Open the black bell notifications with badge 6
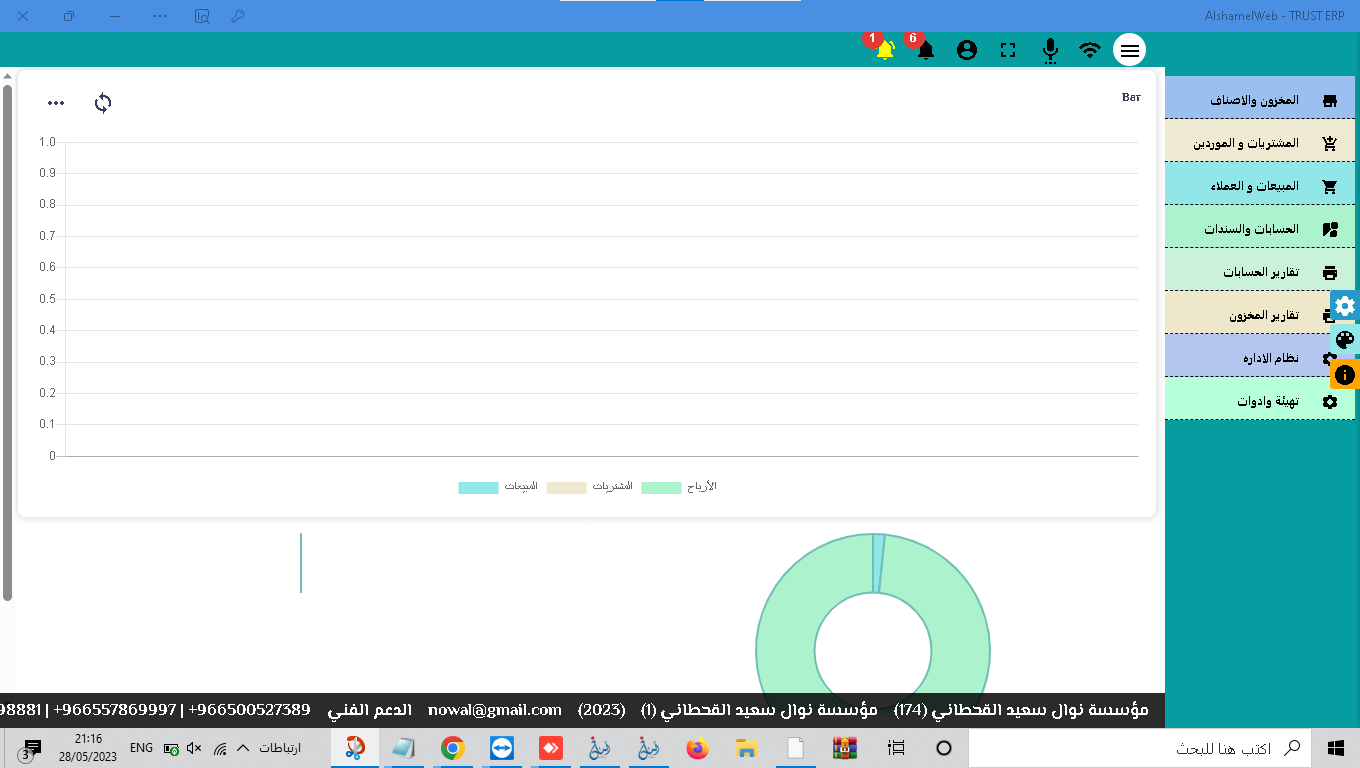Screen dimensions: 1360x768 (926, 50)
